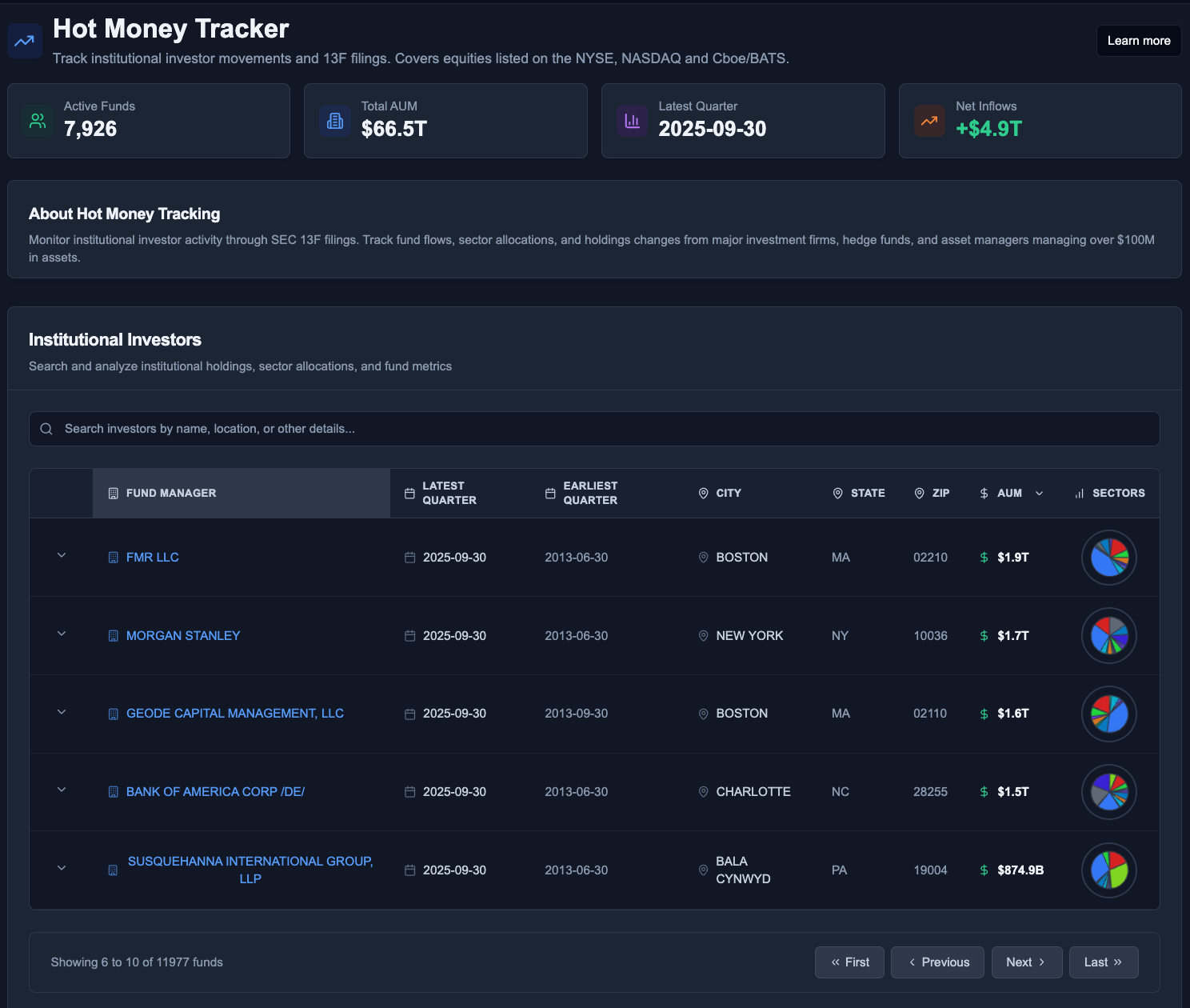Image resolution: width=1190 pixels, height=1008 pixels.
Task: View Susquehanna's sector allocation pie chart
Action: [x=1108, y=870]
